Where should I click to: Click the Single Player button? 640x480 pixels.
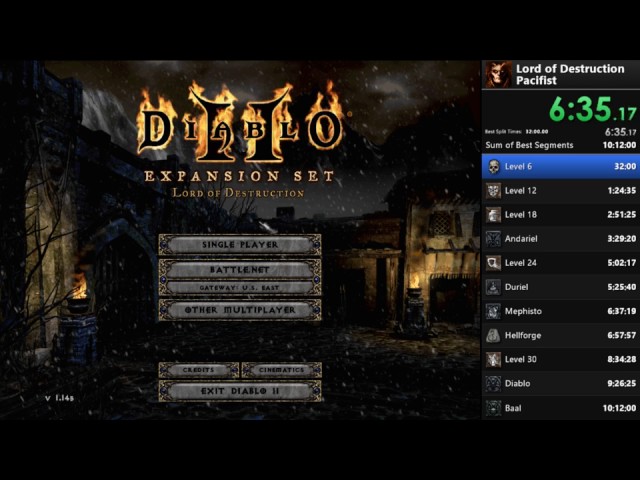(x=240, y=245)
